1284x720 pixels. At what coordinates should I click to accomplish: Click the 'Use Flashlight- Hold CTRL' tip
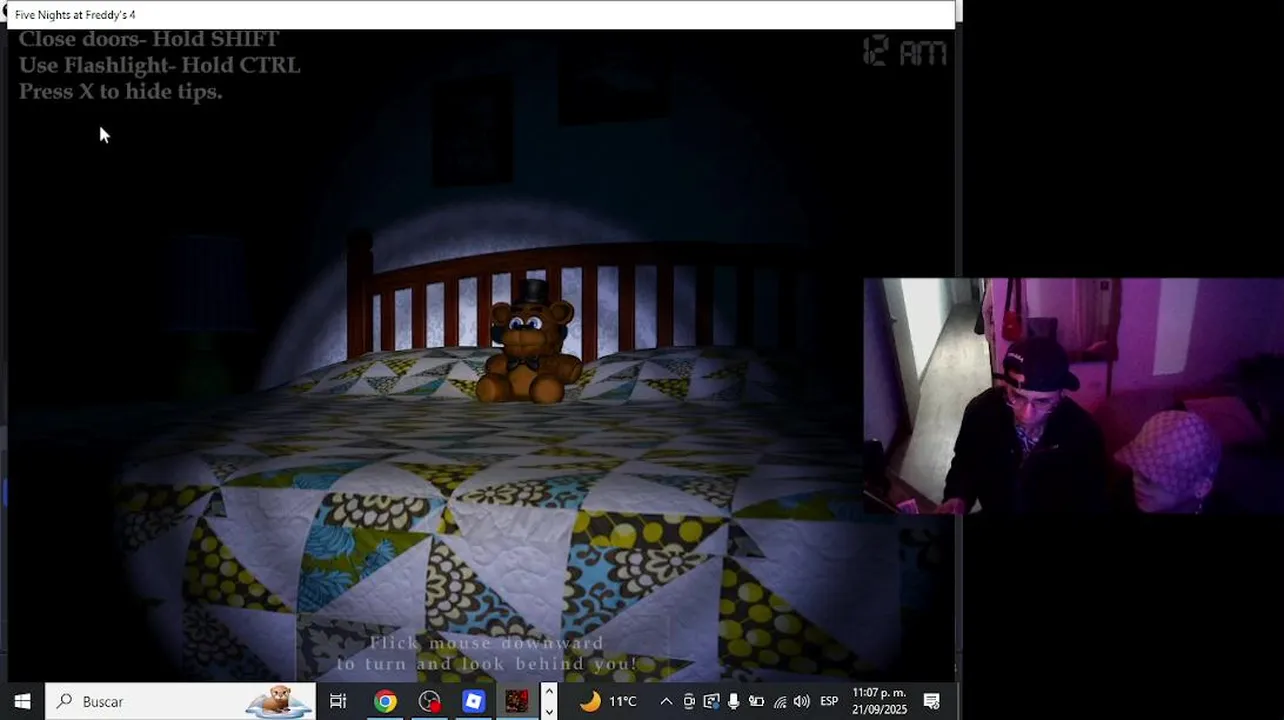click(159, 65)
